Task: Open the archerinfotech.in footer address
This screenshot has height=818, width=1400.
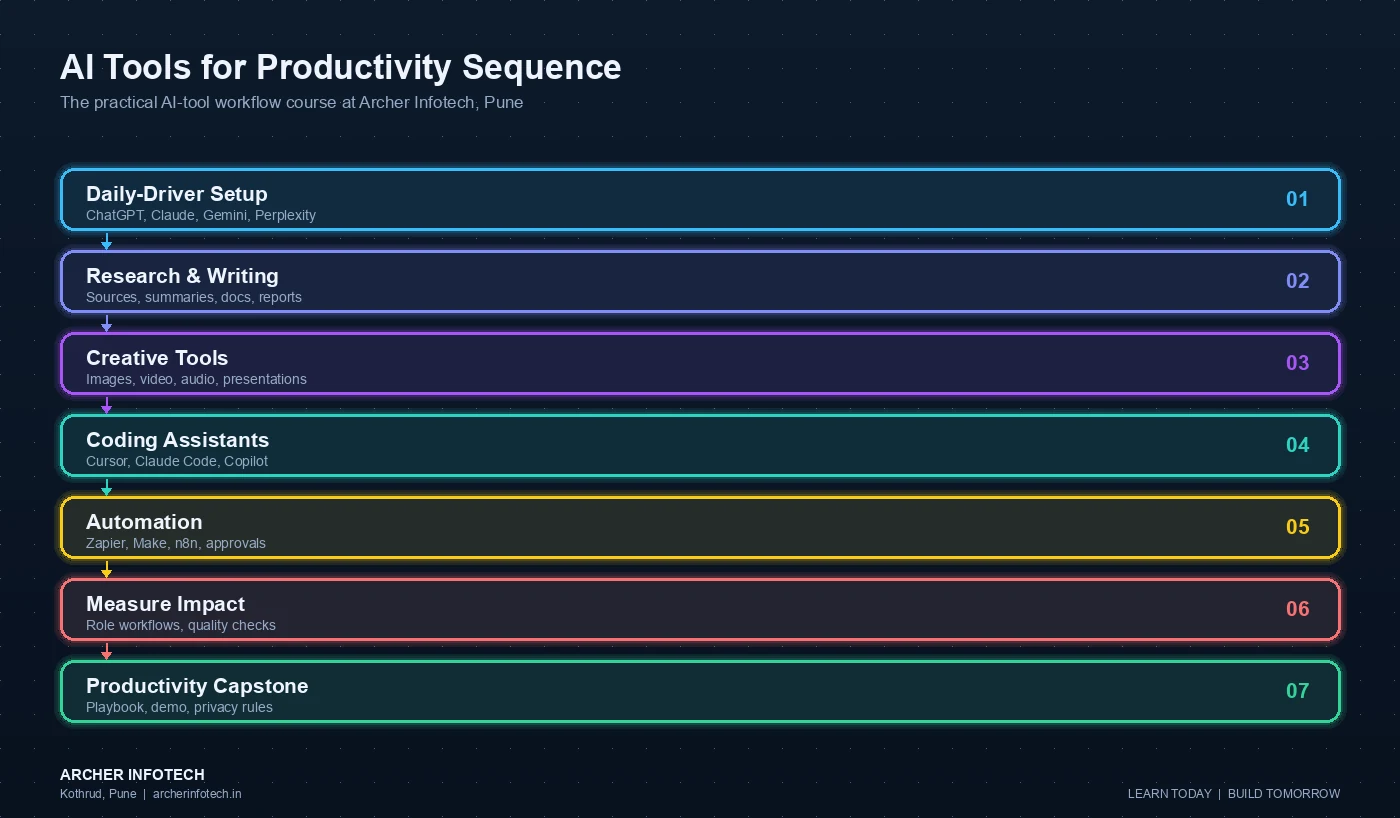Action: point(197,794)
